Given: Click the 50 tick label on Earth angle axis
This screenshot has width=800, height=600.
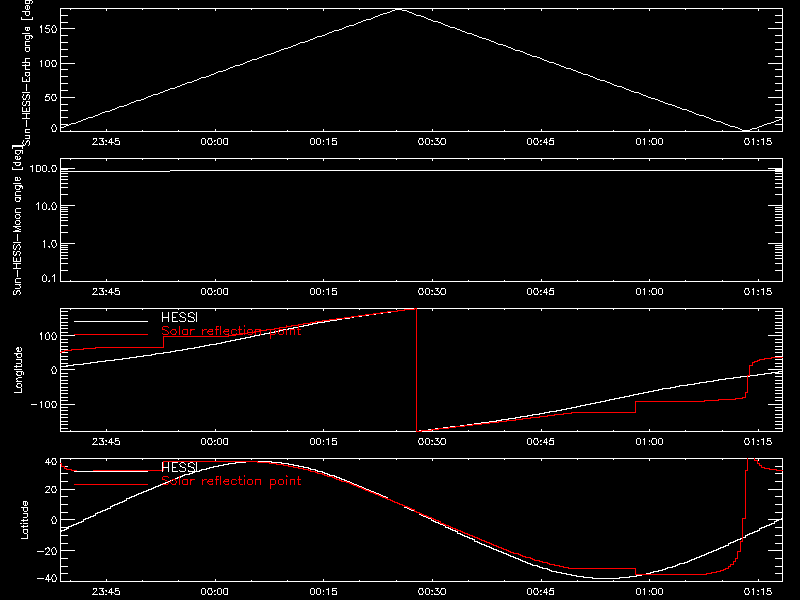Looking at the screenshot, I should click(51, 97).
